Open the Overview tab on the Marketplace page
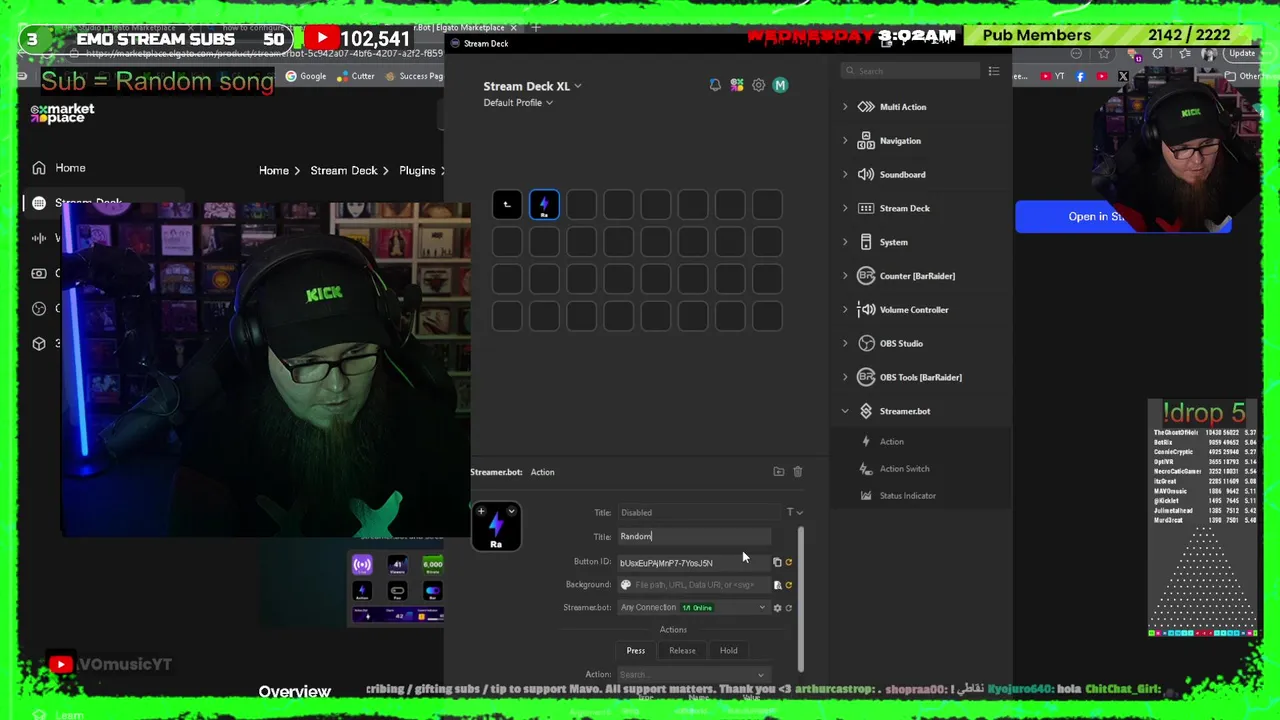This screenshot has width=1280, height=720. tap(294, 692)
